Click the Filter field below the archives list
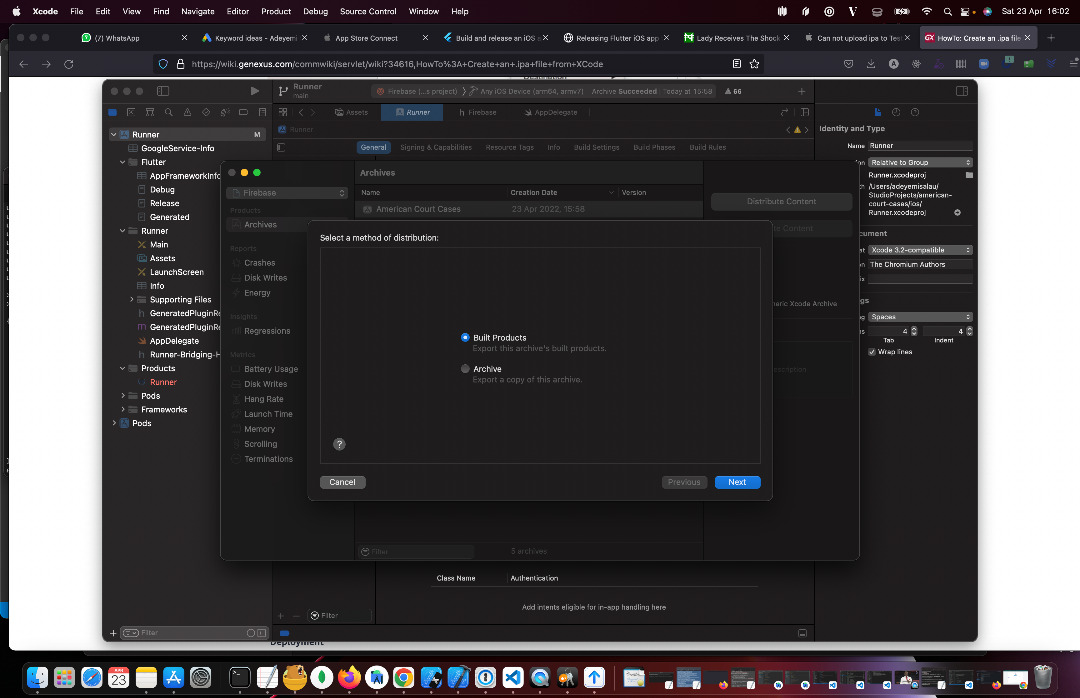Image resolution: width=1080 pixels, height=698 pixels. (415, 551)
